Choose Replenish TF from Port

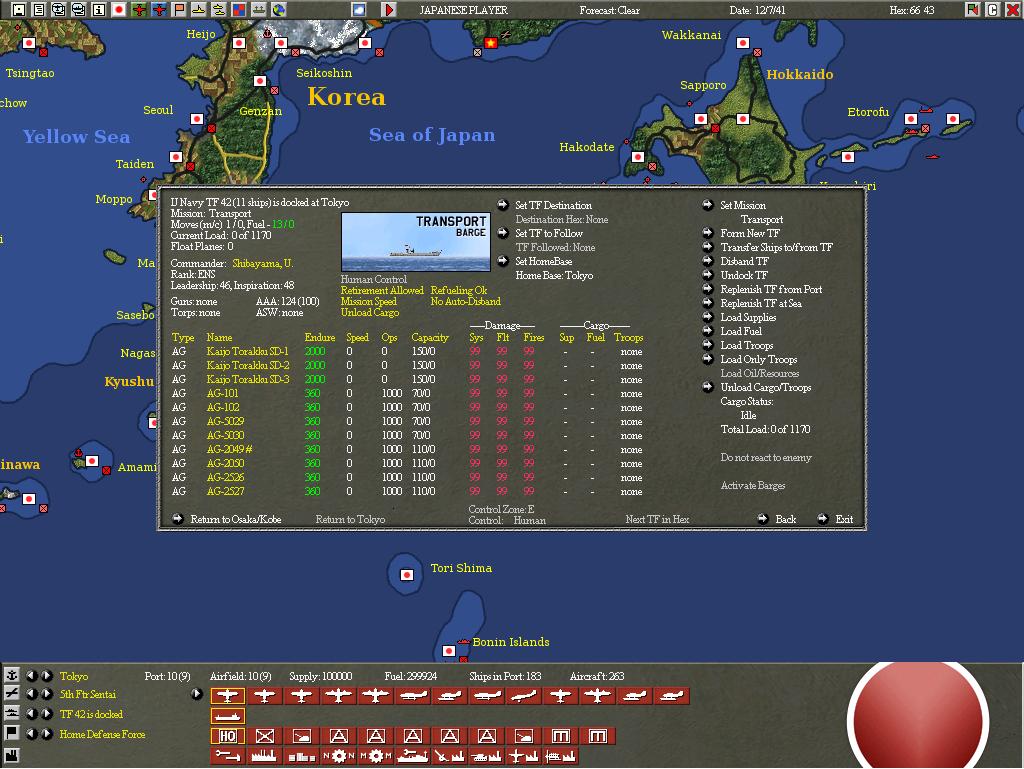pyautogui.click(x=771, y=290)
